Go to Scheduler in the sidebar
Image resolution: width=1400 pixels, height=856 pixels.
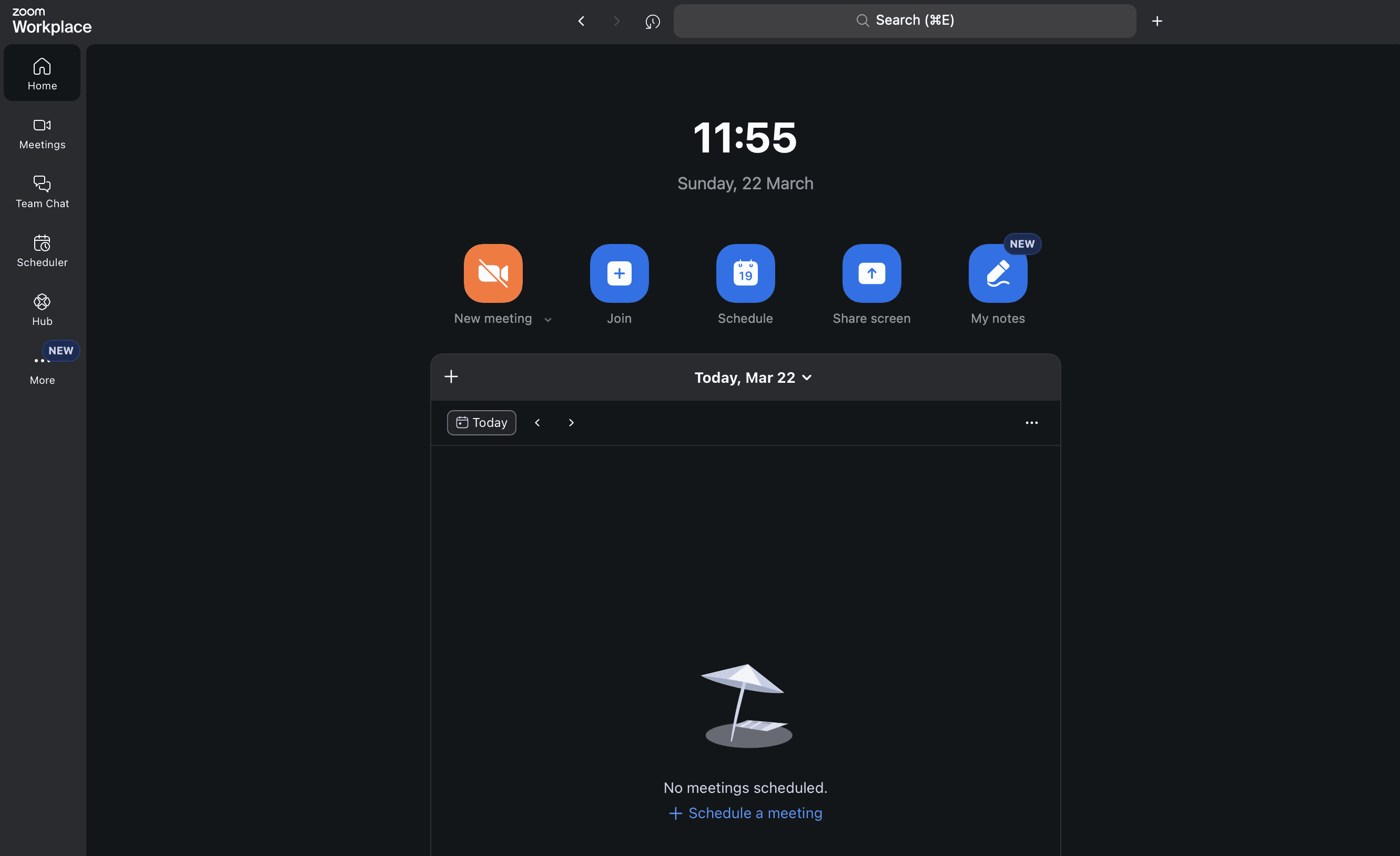[42, 251]
